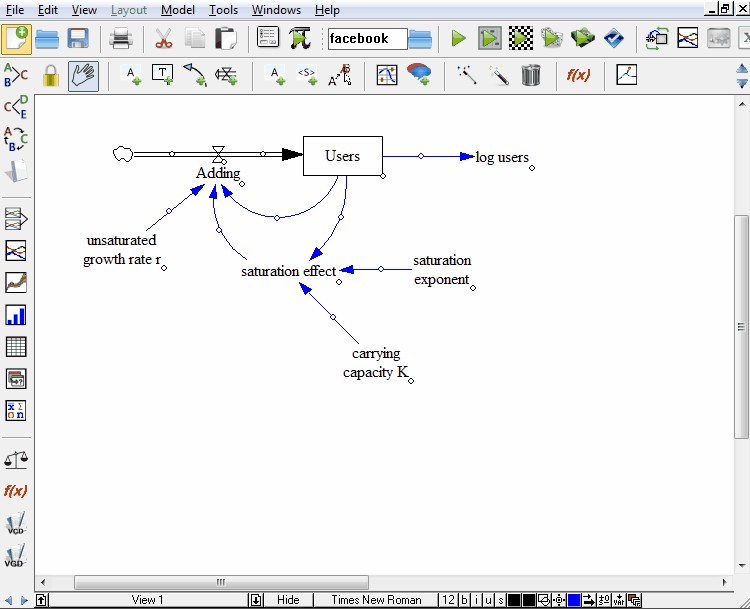The width and height of the screenshot is (750, 609).
Task: Enable the Lock sketch tool
Action: pos(51,76)
